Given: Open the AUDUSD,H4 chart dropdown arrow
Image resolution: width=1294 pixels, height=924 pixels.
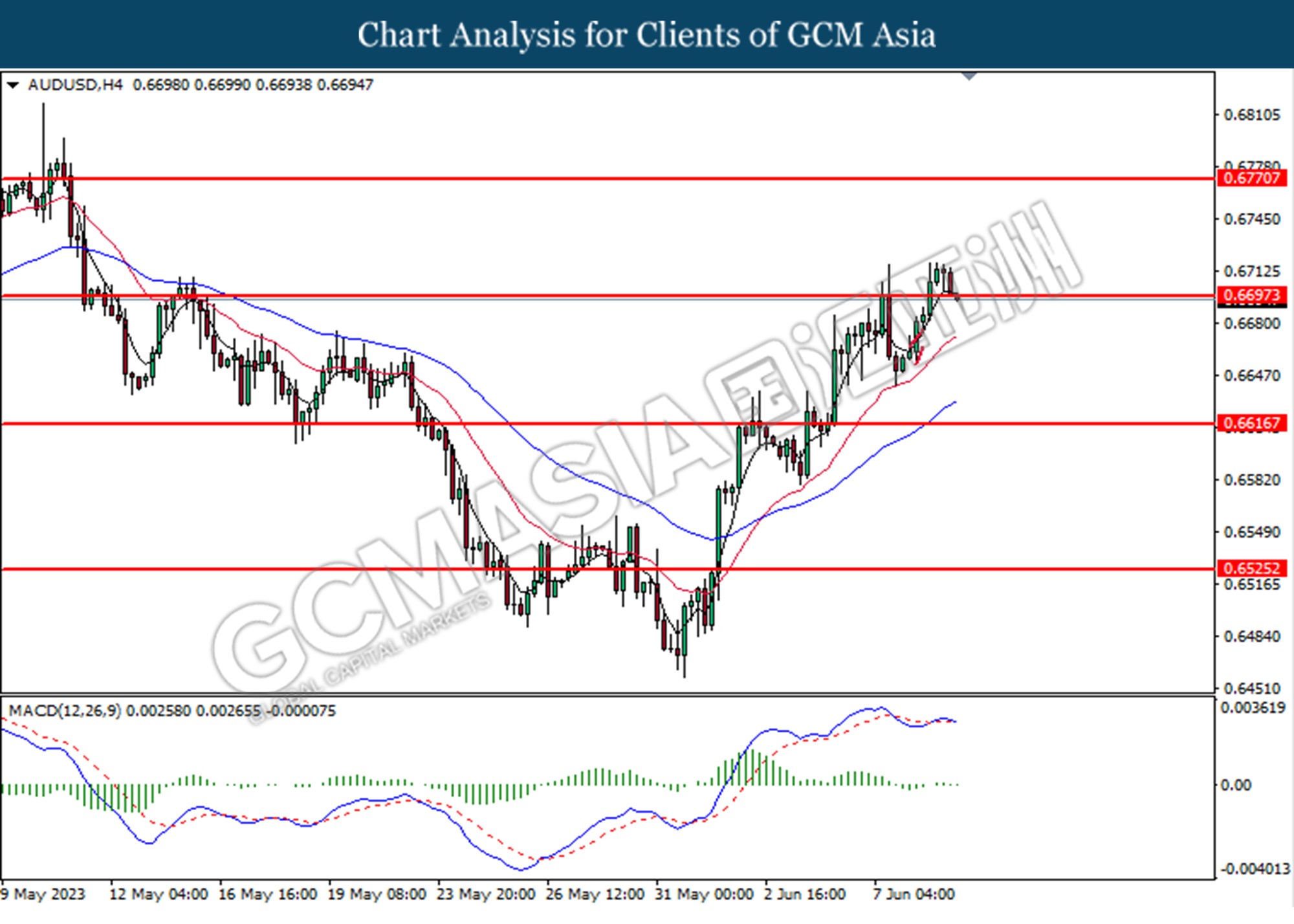Looking at the screenshot, I should (12, 85).
